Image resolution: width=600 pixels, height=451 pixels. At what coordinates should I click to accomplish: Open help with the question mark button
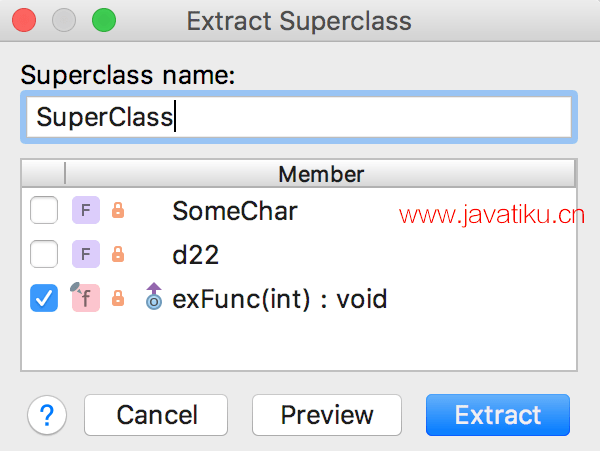[x=47, y=415]
